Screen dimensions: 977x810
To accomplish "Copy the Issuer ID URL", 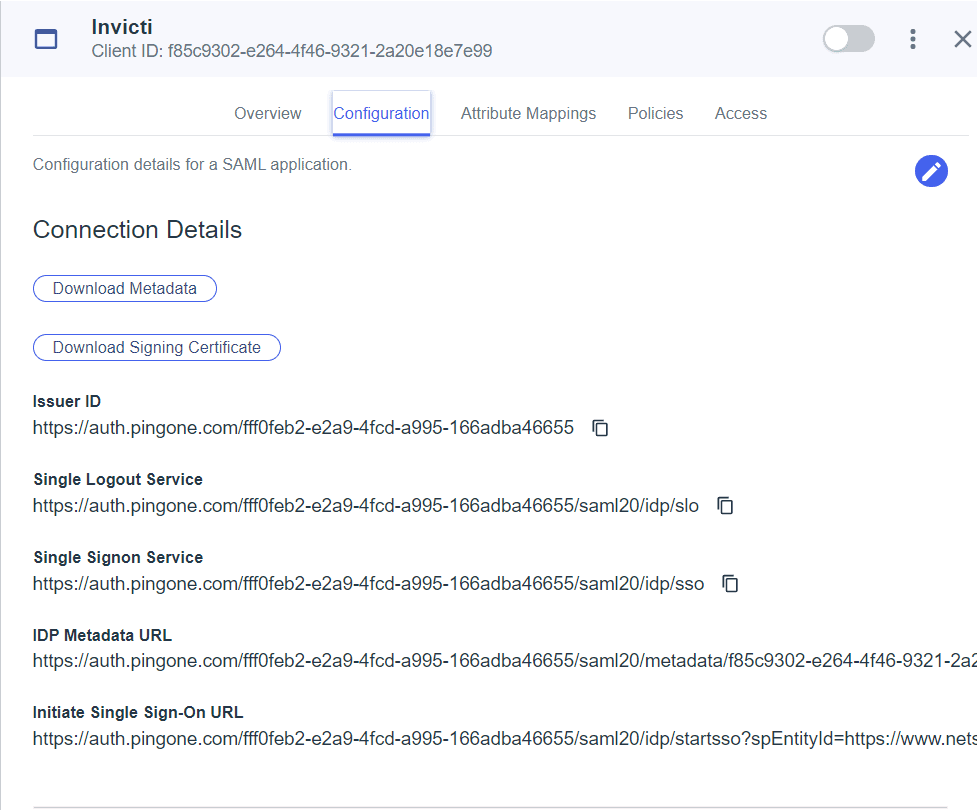I will click(x=599, y=427).
